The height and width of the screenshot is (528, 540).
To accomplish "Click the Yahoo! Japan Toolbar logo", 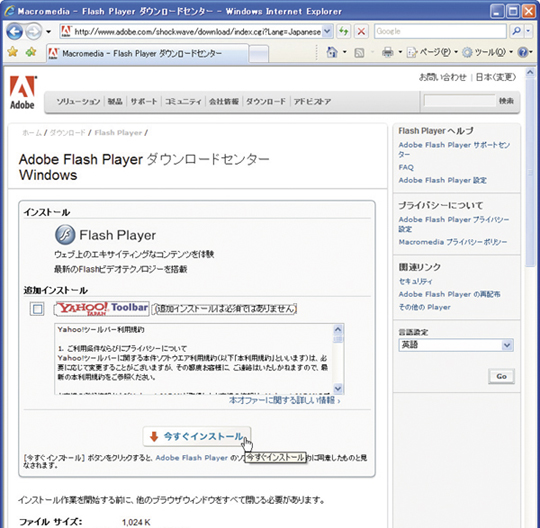I will [x=102, y=308].
